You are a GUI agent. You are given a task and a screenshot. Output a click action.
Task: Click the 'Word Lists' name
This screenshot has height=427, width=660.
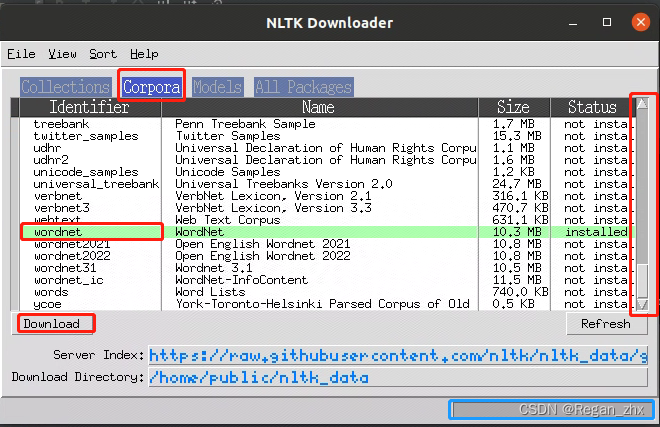pyautogui.click(x=210, y=292)
